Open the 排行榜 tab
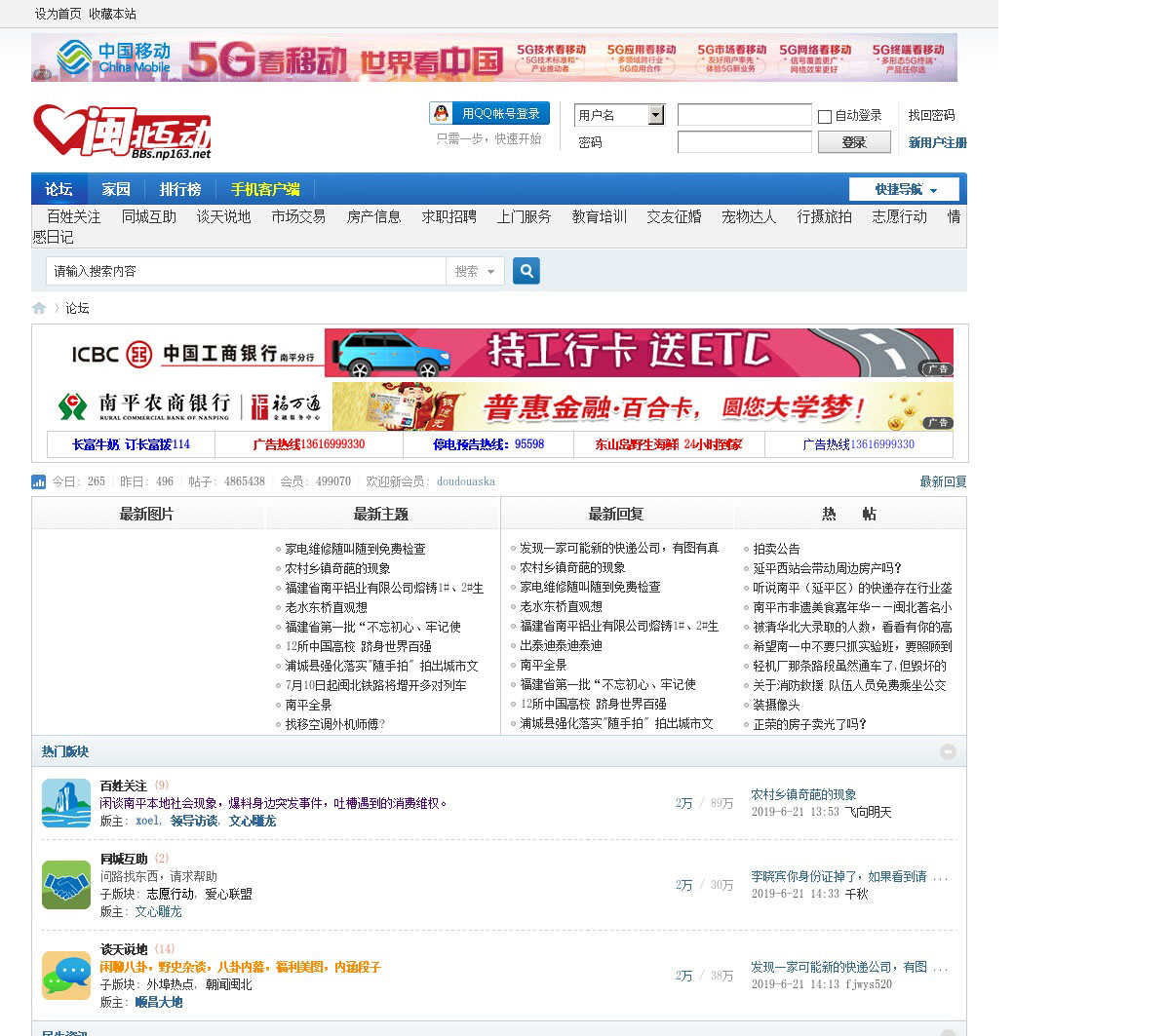 click(x=180, y=189)
